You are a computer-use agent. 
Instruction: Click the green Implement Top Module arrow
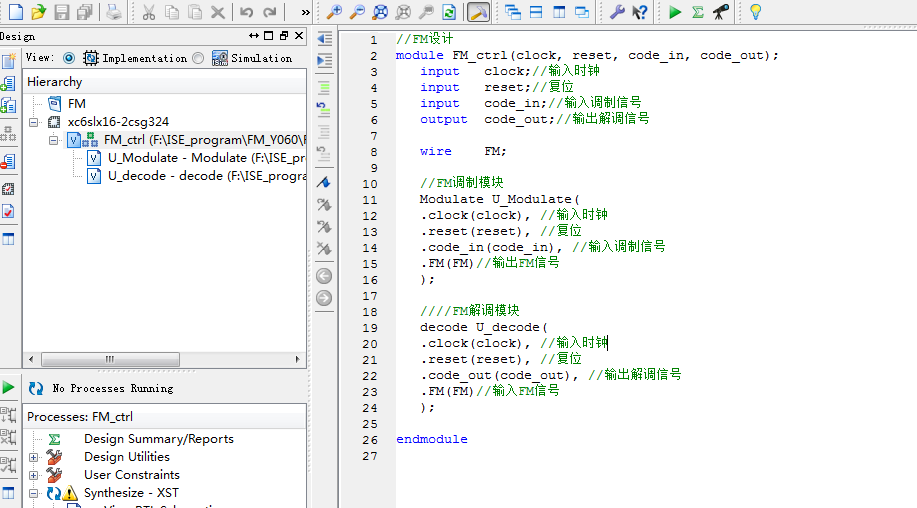pyautogui.click(x=676, y=12)
